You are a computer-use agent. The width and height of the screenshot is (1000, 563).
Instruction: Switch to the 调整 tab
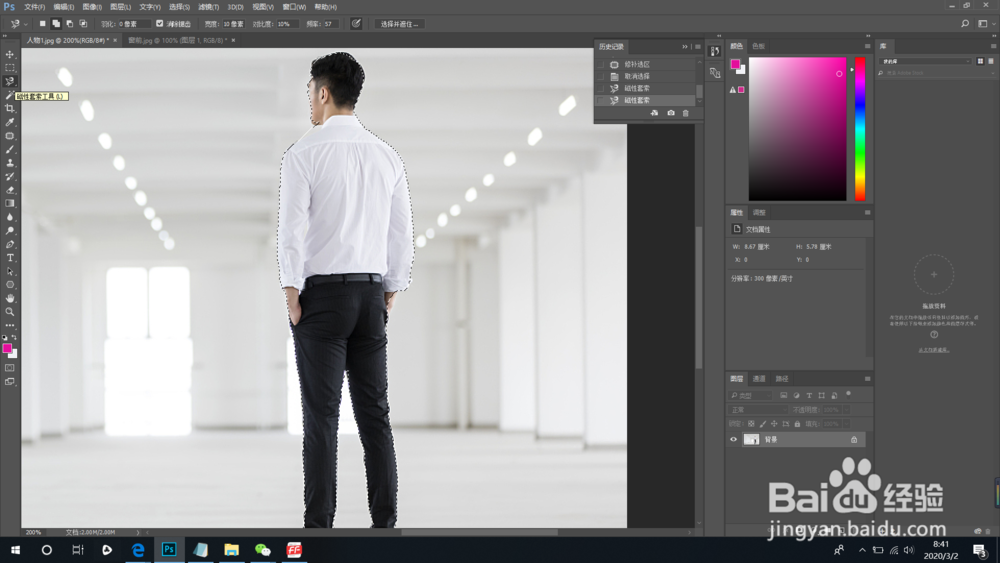pos(759,212)
